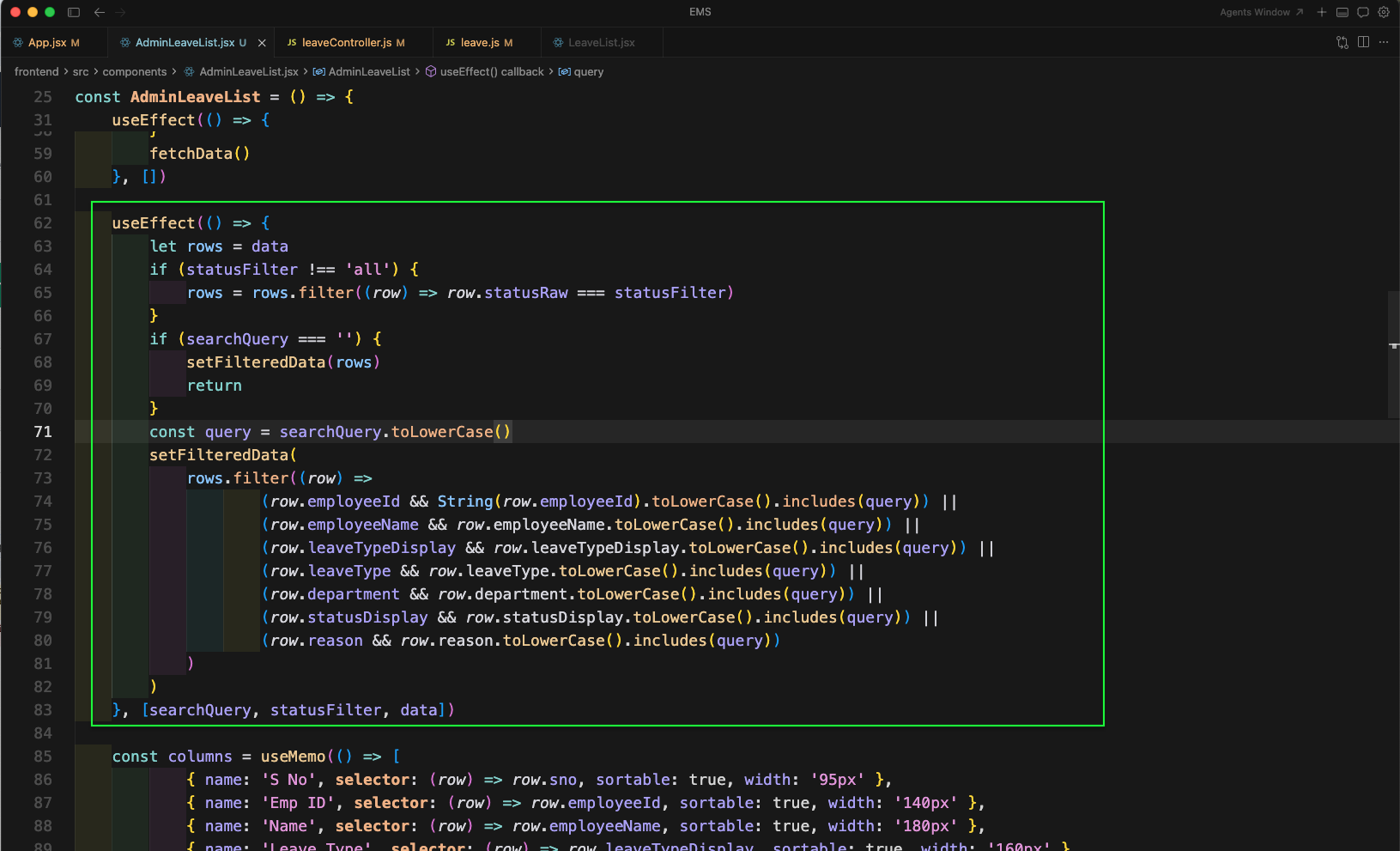Open the LeaveList.jsx tab
This screenshot has width=1400, height=851.
601,42
